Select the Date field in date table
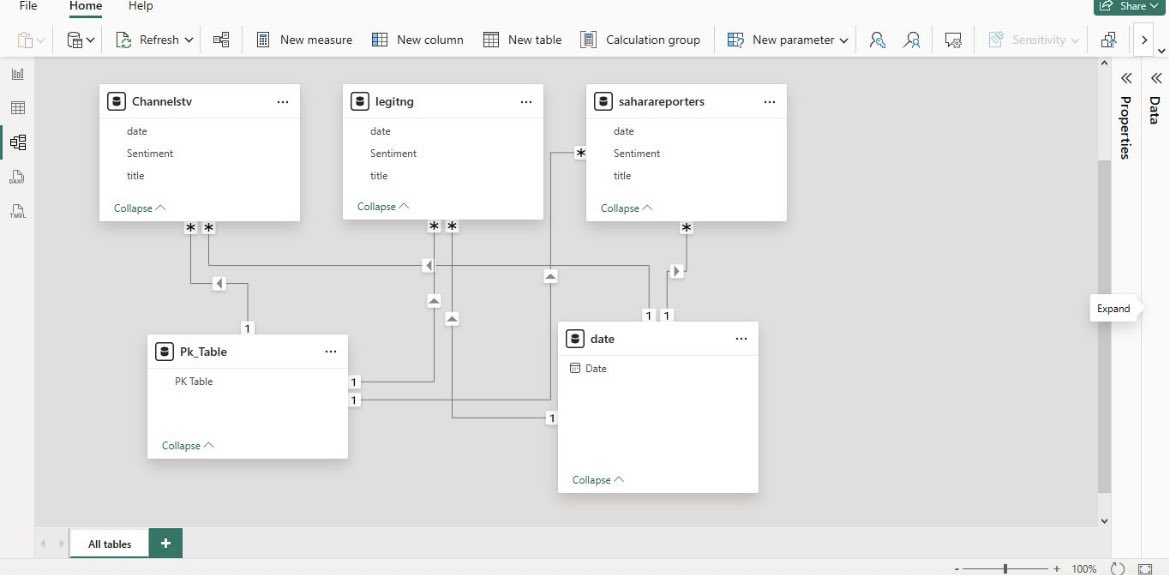This screenshot has height=575, width=1169. click(596, 368)
